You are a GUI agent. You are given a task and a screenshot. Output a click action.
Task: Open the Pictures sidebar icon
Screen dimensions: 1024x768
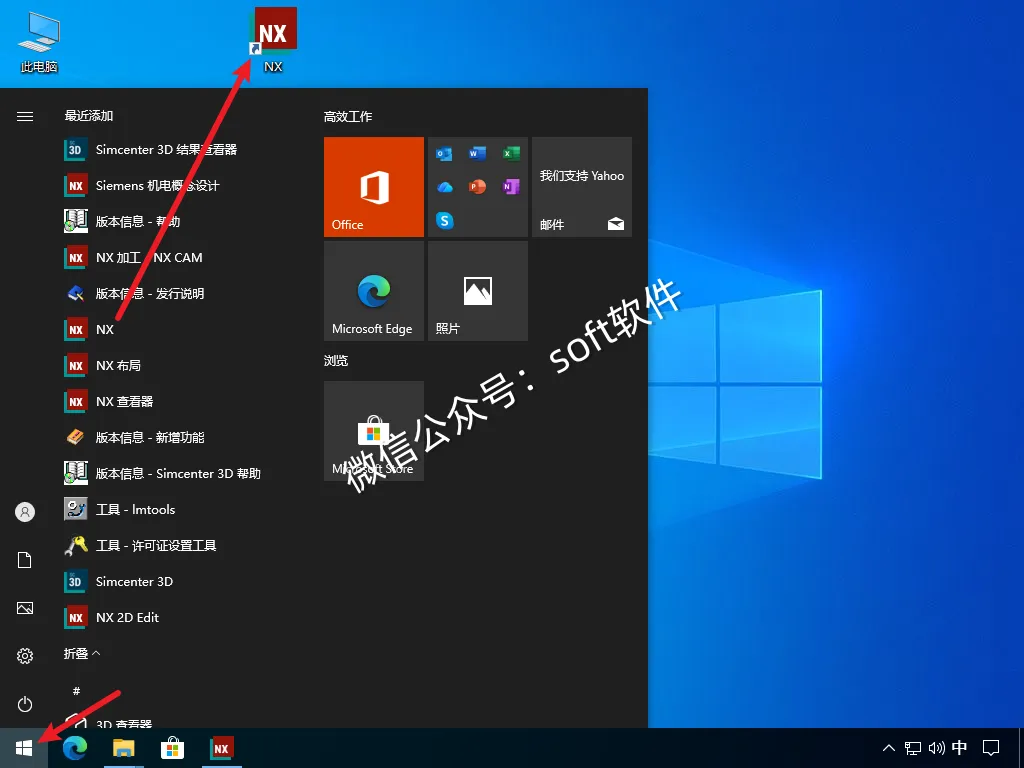(25, 608)
